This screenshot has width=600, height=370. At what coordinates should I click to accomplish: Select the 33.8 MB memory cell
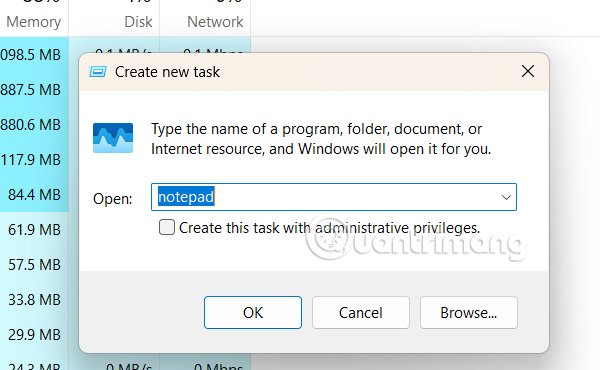34,300
